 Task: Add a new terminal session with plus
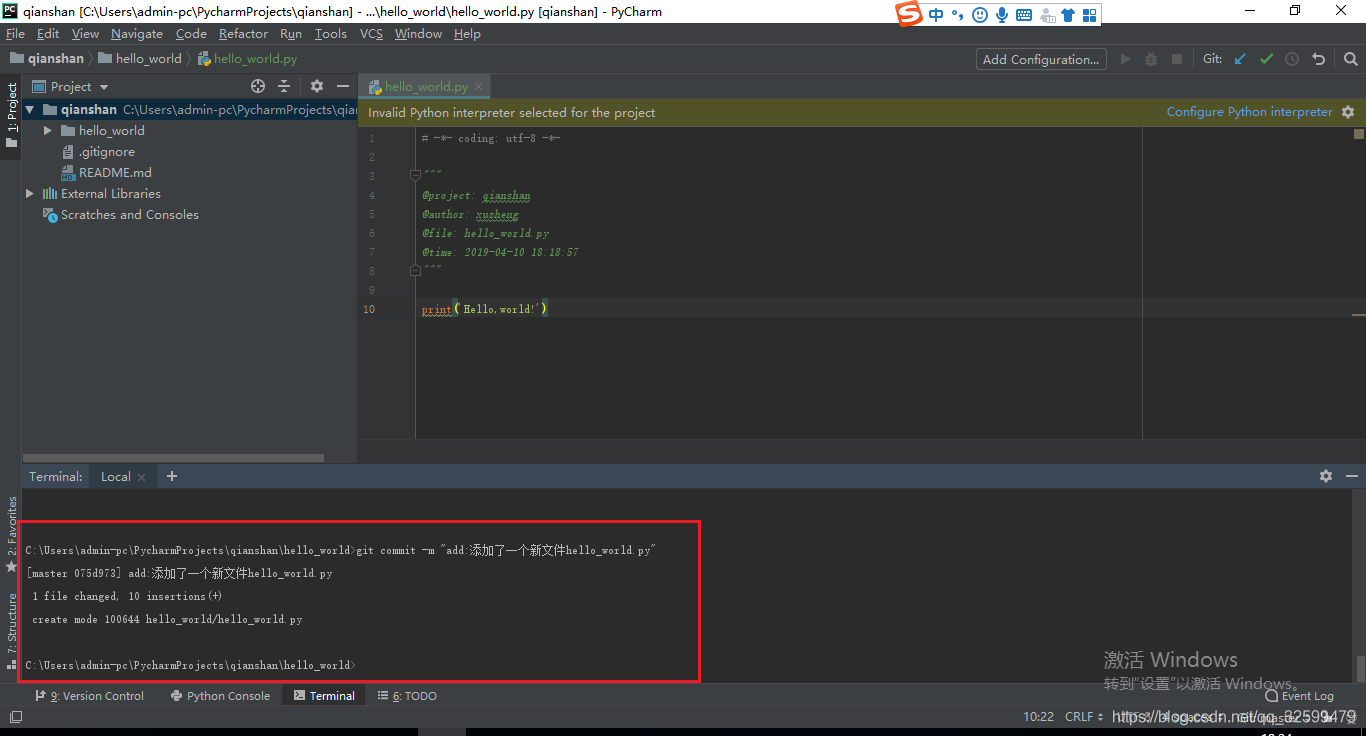tap(172, 476)
